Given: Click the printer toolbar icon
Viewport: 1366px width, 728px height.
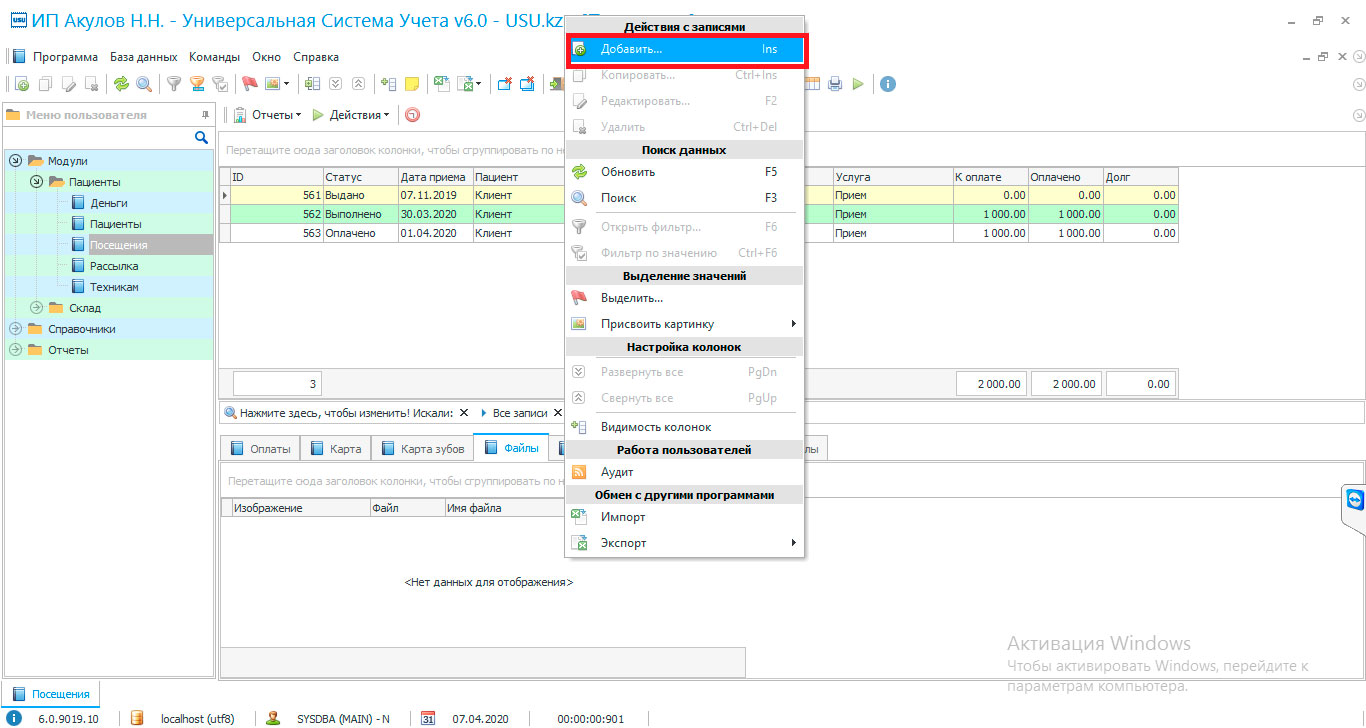Looking at the screenshot, I should point(835,84).
